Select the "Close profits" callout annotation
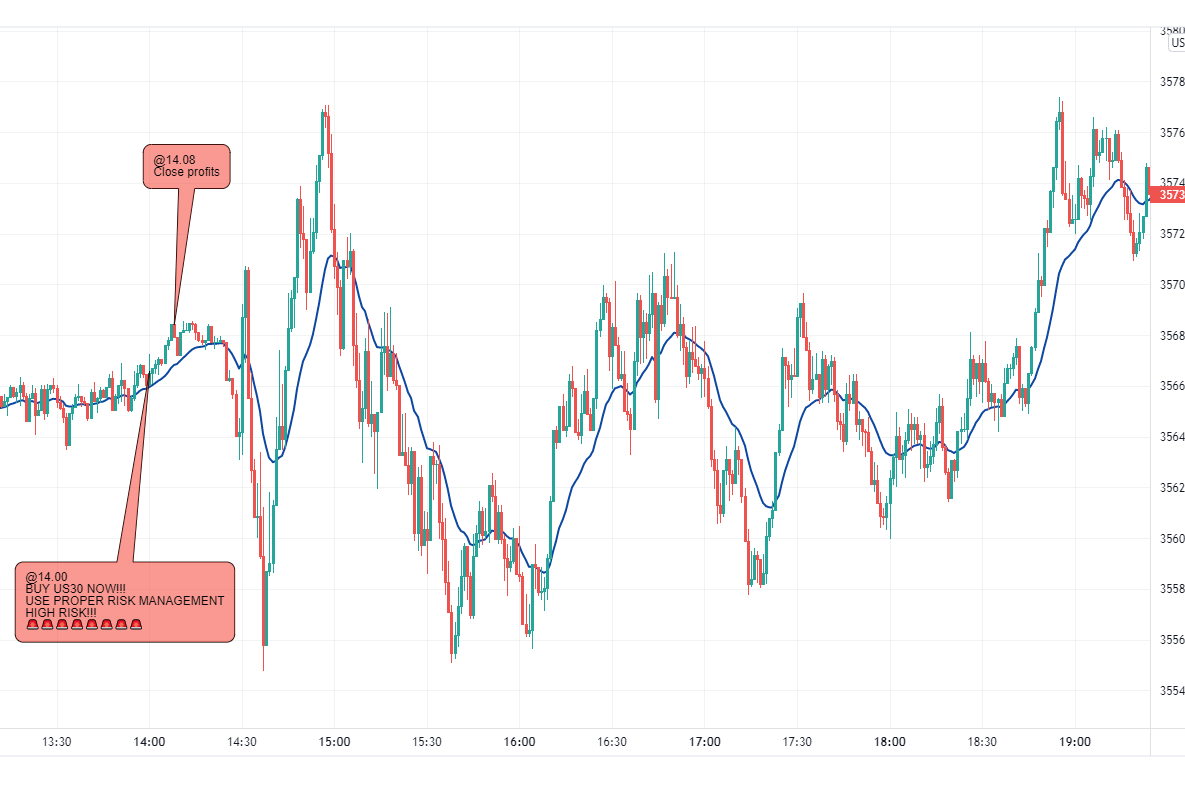1185x790 pixels. 187,166
